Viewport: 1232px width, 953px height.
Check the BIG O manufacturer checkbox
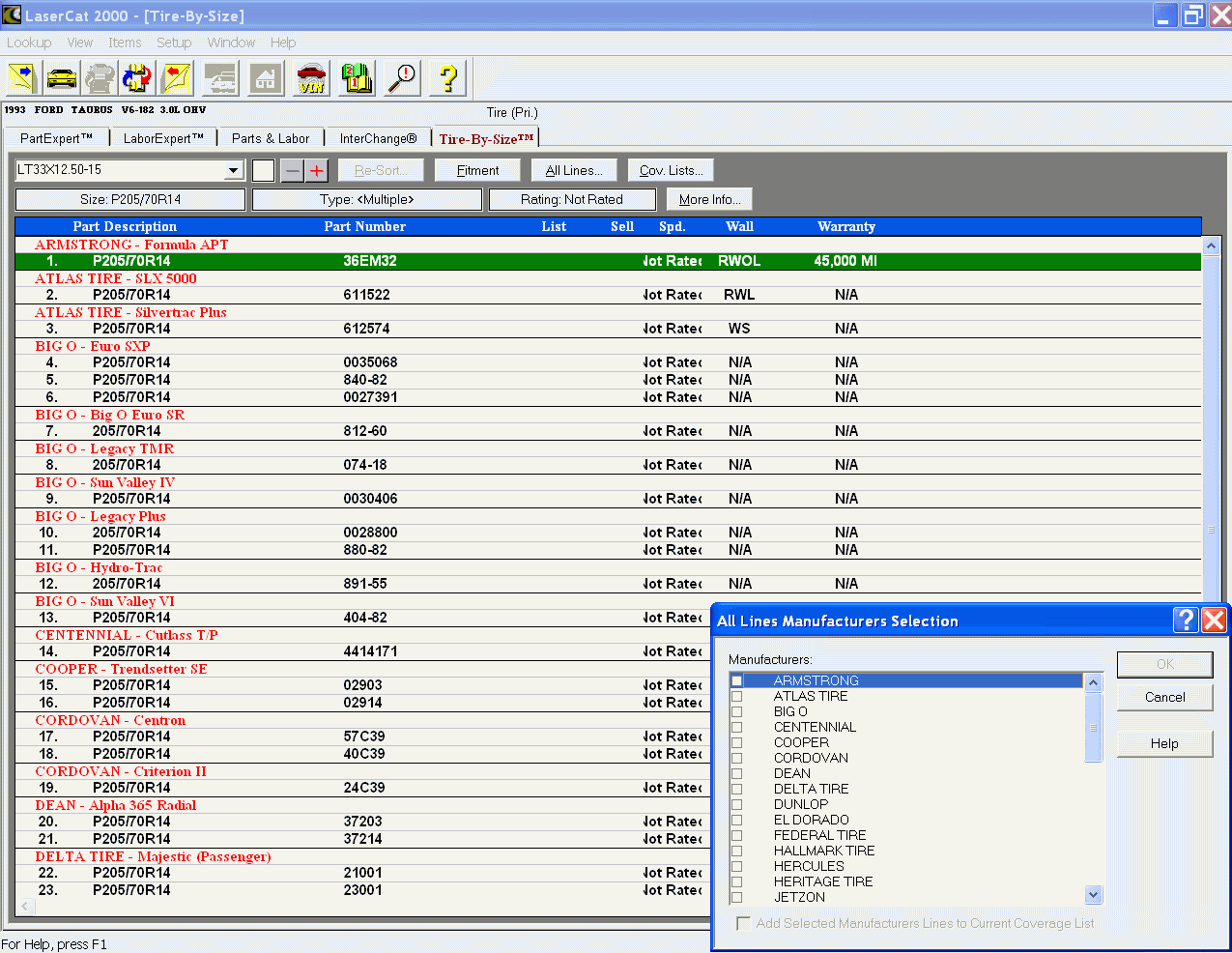tap(737, 711)
